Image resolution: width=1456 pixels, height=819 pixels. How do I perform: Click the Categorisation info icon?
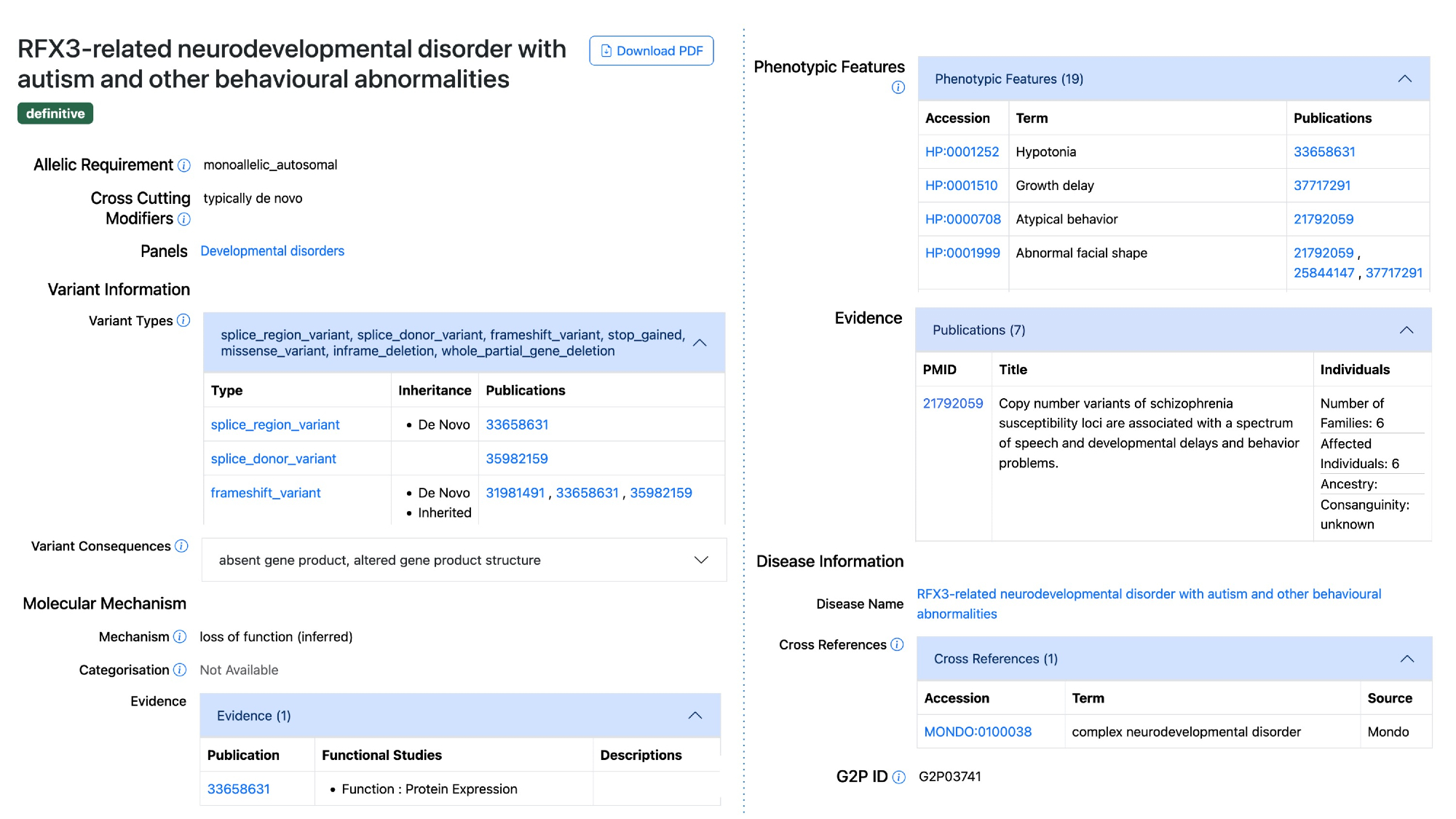180,670
